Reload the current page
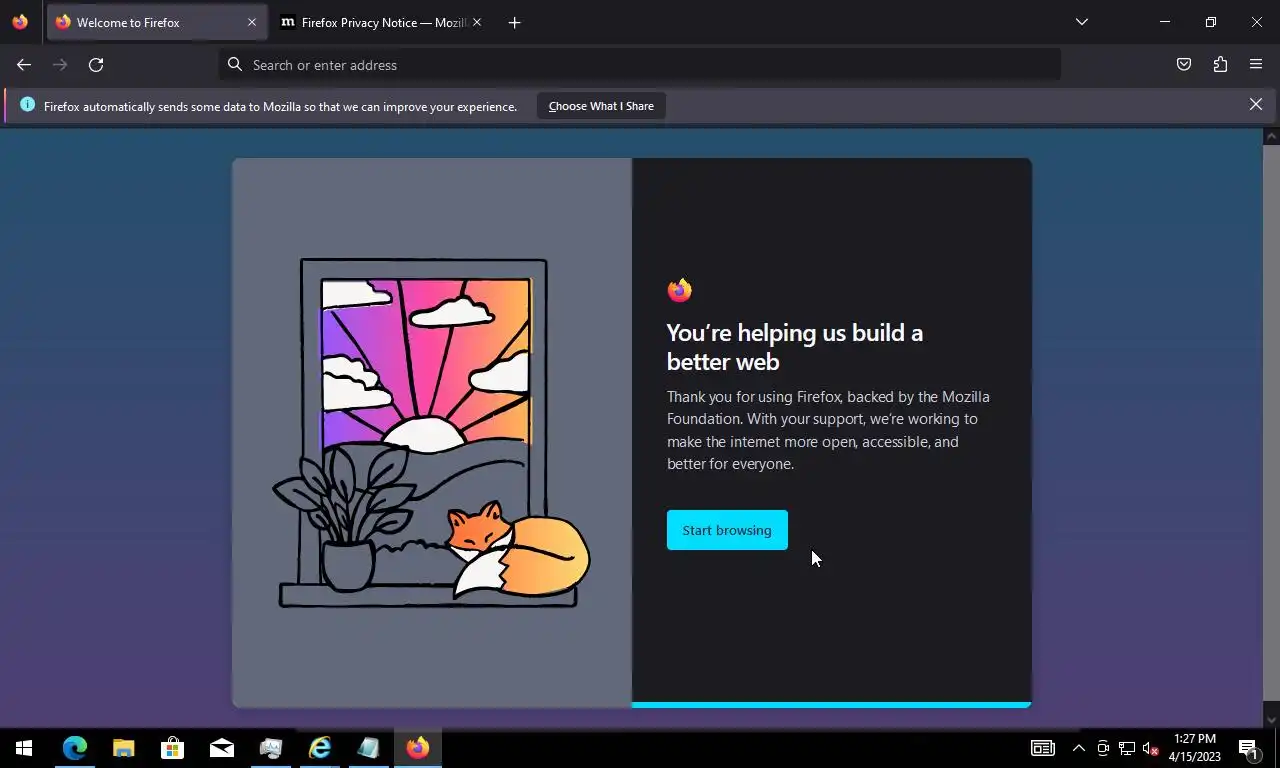 [x=96, y=65]
